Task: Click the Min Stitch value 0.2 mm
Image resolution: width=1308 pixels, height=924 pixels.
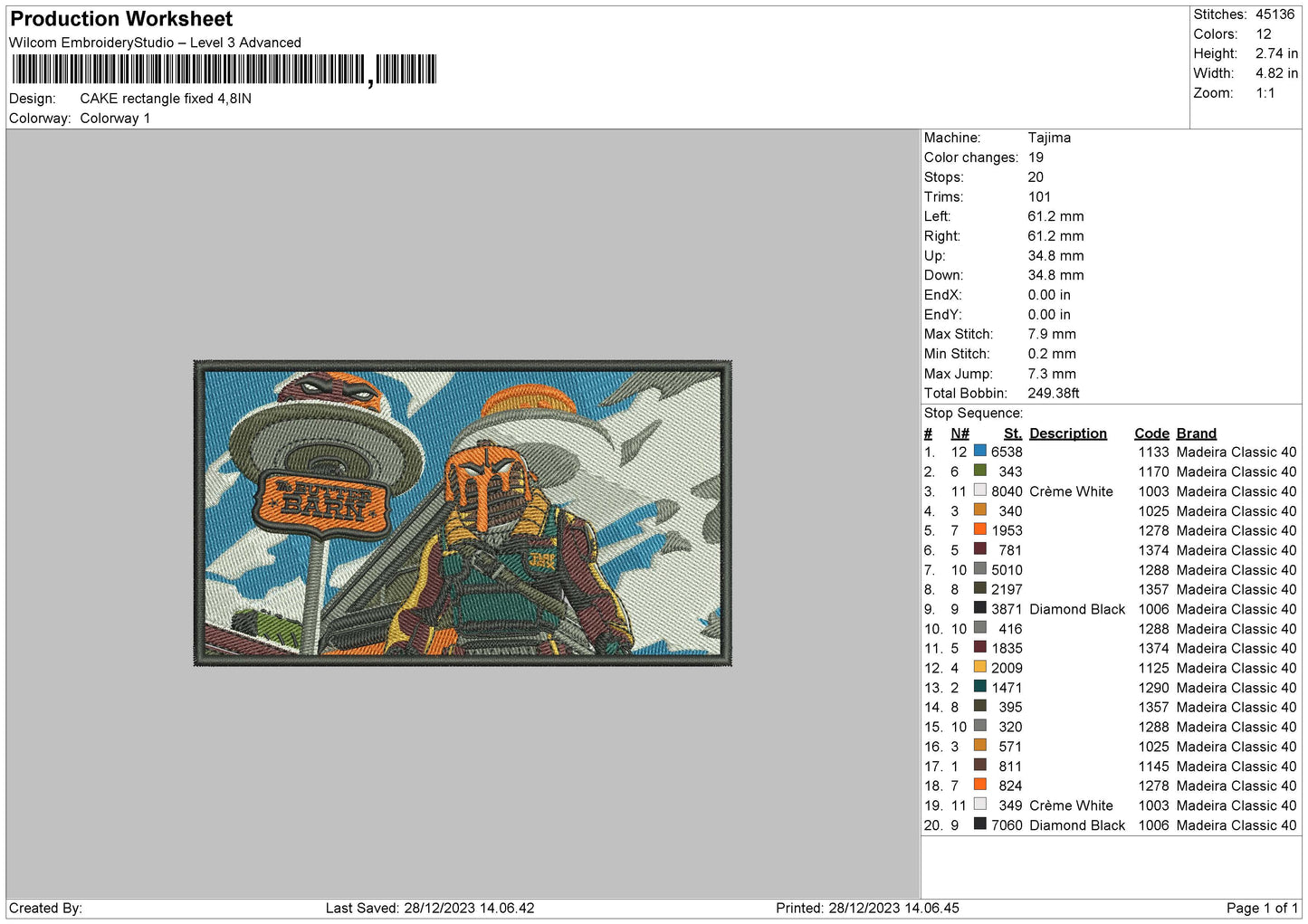Action: click(1052, 354)
